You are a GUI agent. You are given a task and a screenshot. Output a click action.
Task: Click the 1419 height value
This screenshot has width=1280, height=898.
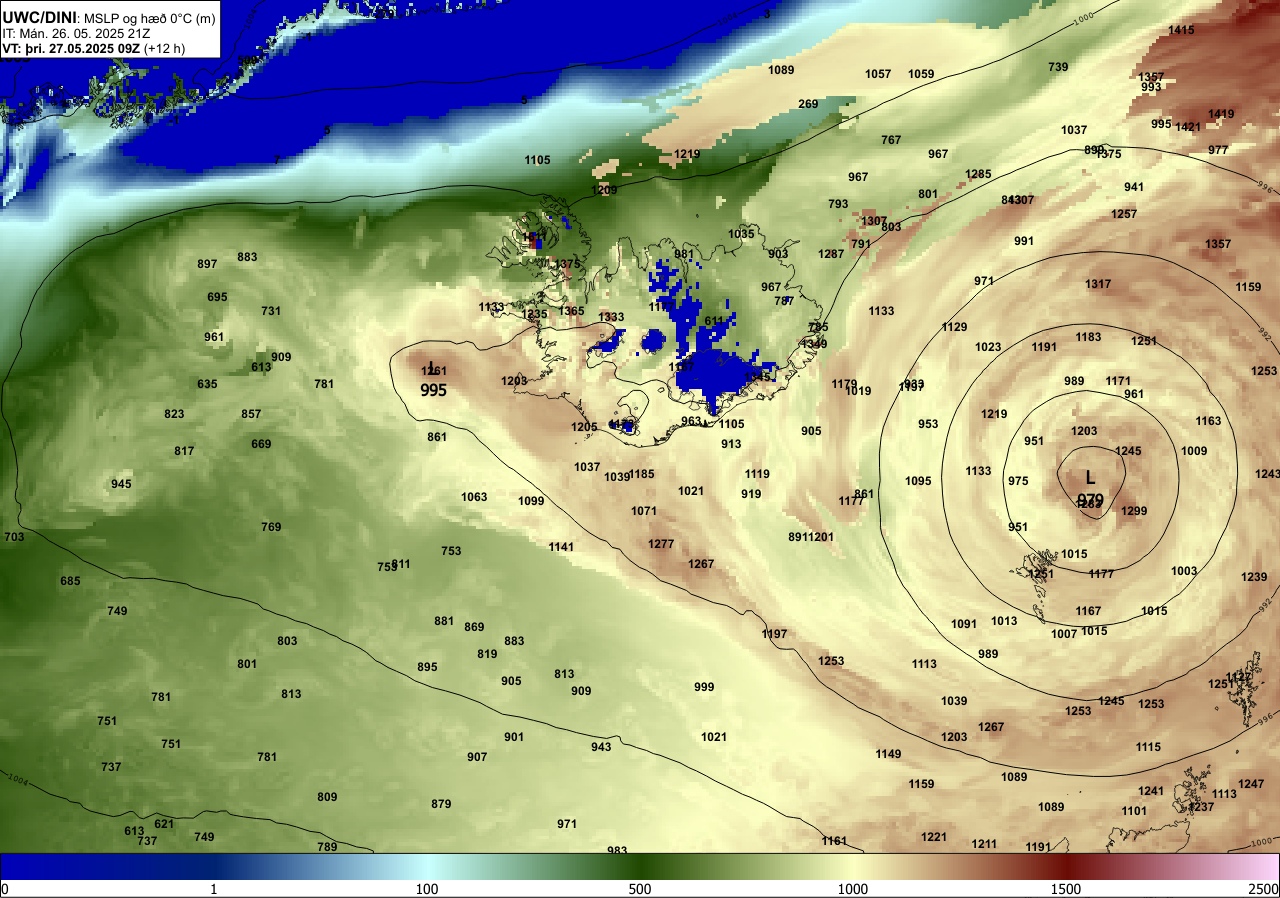click(1221, 114)
